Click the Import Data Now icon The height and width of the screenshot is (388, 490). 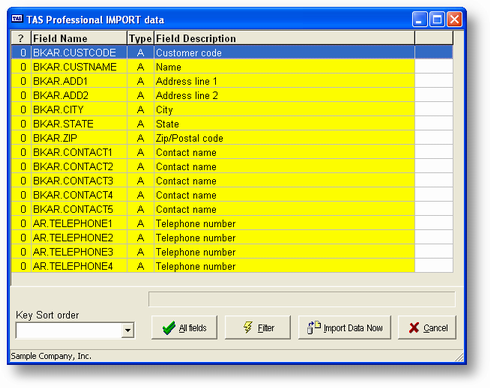[x=313, y=327]
